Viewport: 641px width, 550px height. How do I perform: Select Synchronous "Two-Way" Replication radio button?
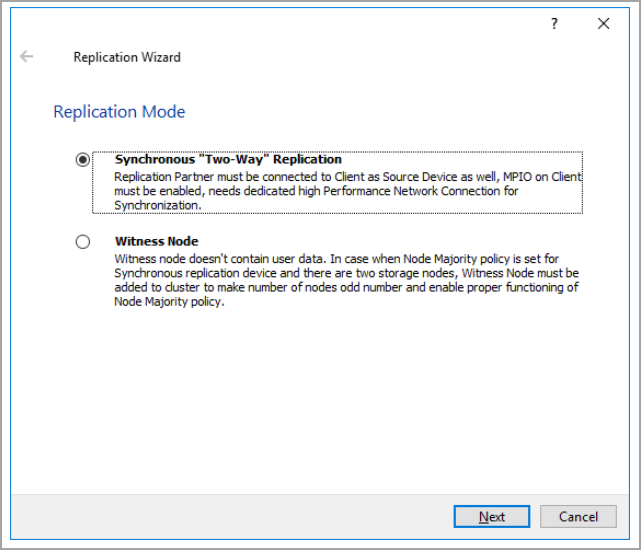click(83, 160)
